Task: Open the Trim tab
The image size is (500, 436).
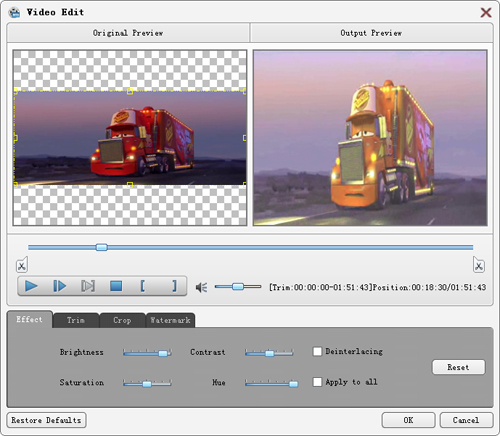Action: 76,320
